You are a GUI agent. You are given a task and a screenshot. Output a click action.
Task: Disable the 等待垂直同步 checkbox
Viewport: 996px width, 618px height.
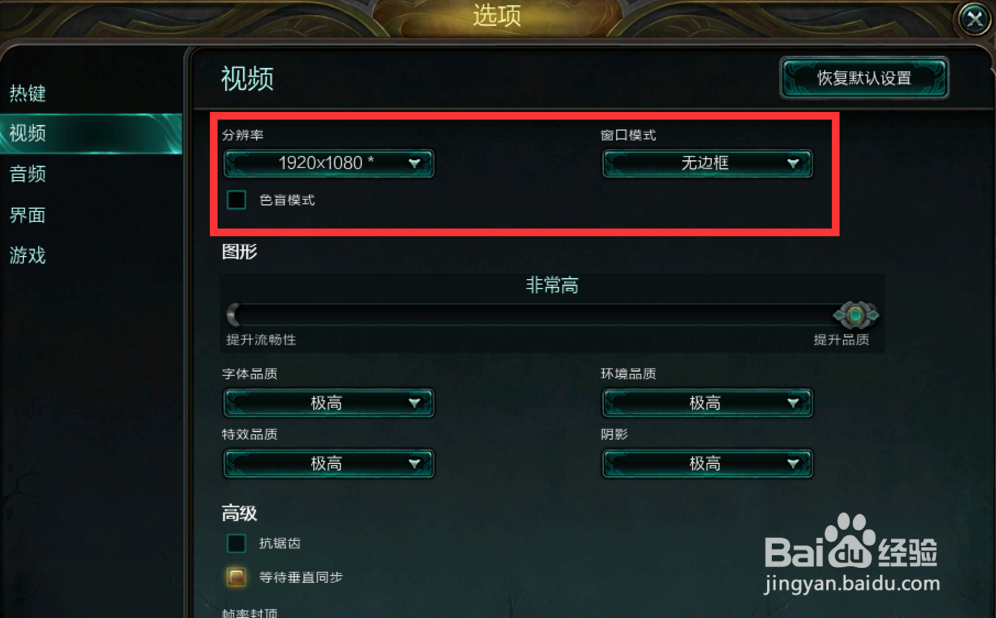(236, 577)
